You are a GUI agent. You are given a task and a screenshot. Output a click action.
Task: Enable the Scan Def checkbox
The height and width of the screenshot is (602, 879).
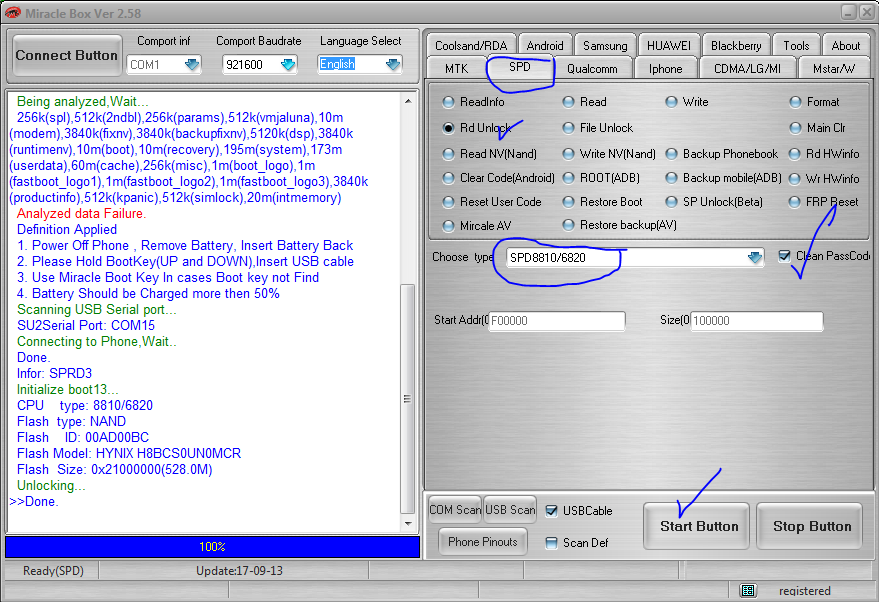(552, 543)
